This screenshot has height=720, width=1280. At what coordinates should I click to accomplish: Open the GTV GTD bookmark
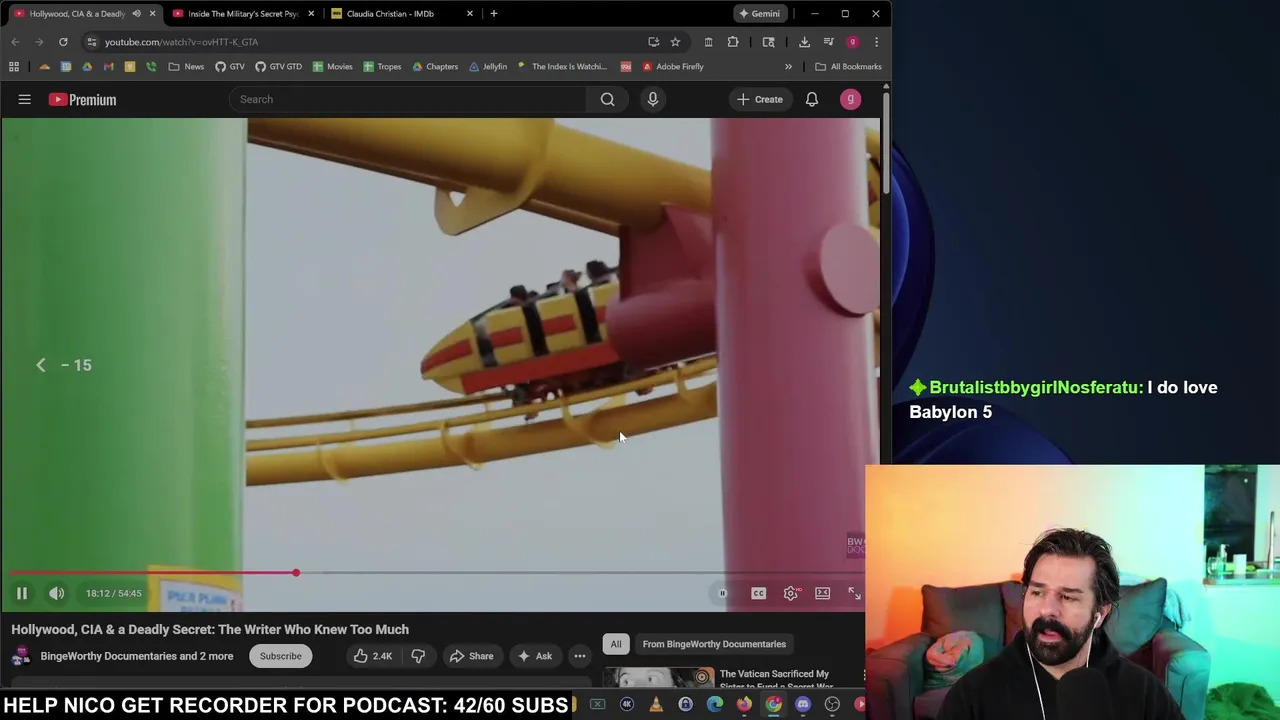click(278, 67)
